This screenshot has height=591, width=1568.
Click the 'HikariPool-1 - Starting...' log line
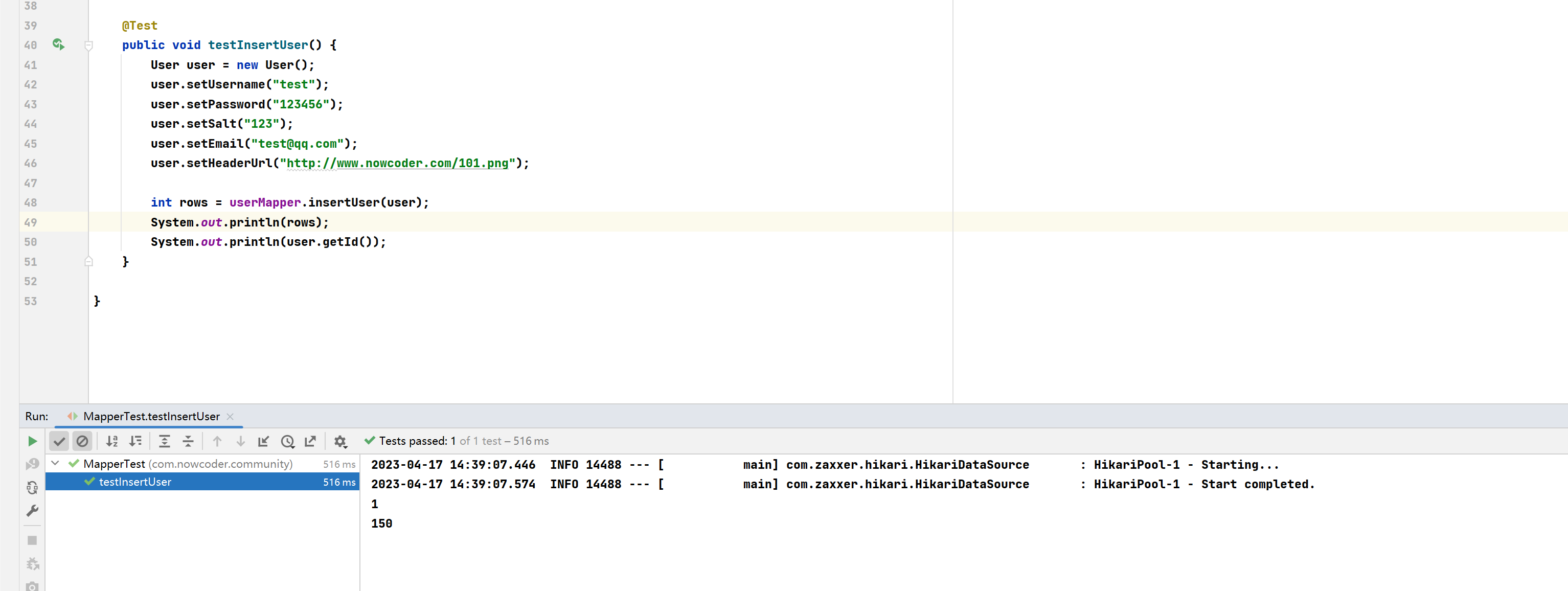[x=825, y=464]
